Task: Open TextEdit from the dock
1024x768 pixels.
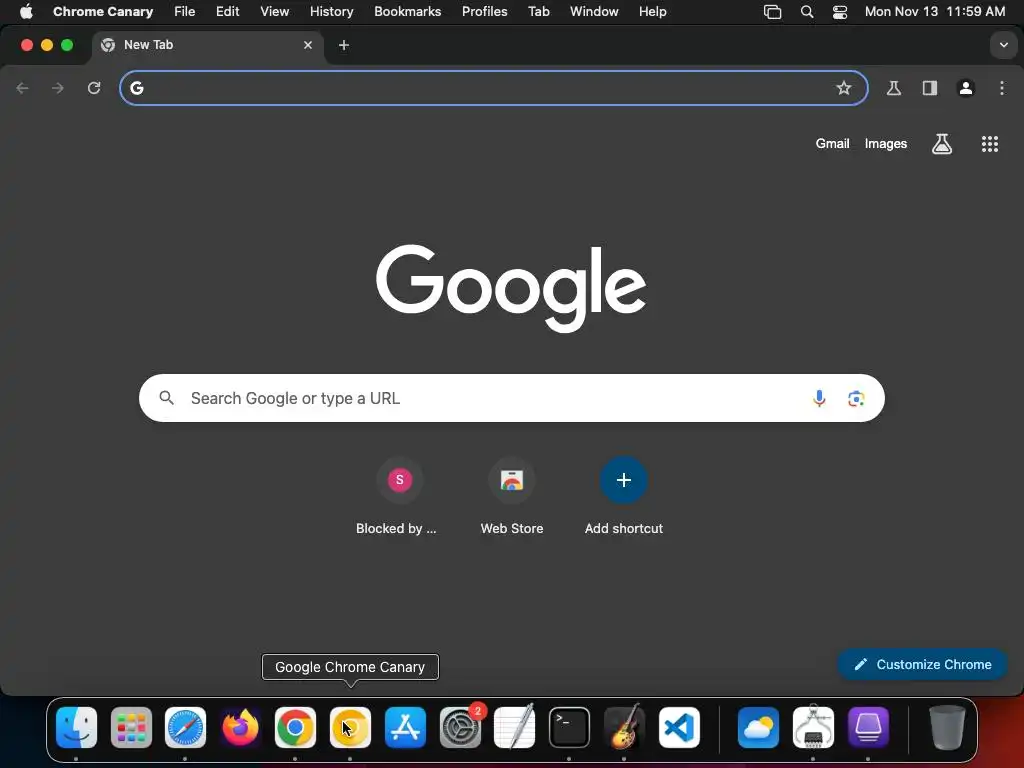Action: tap(515, 727)
